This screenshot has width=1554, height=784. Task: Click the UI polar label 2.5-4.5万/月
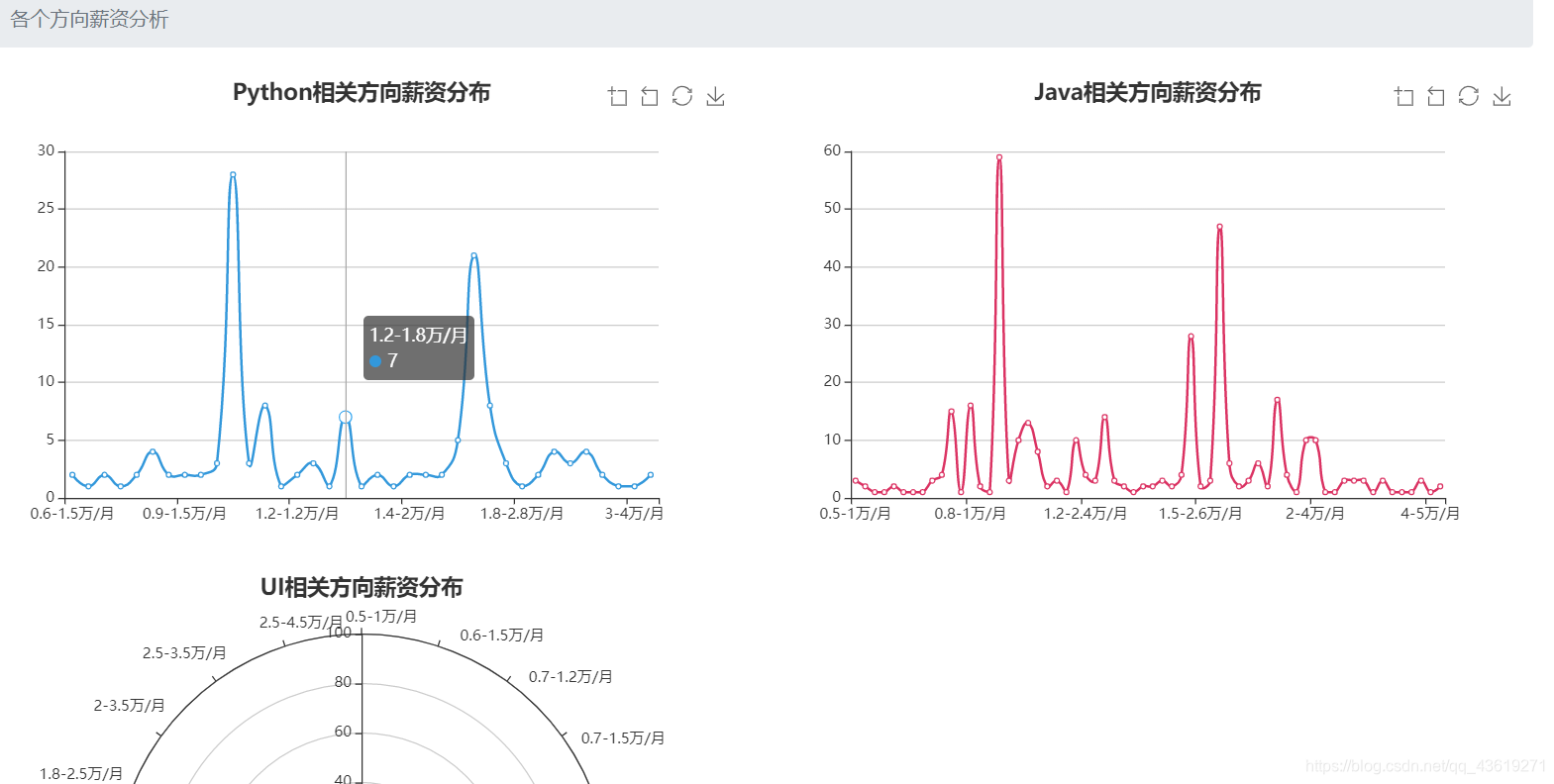tap(301, 622)
